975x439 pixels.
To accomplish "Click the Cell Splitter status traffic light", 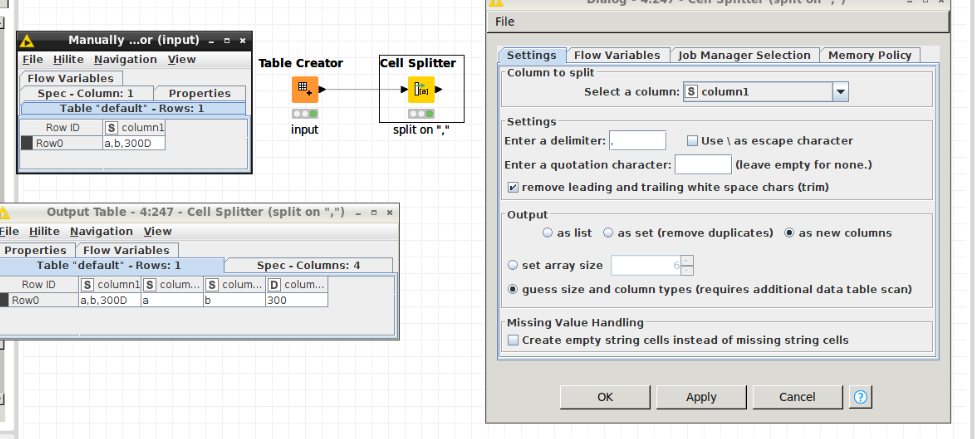I will pyautogui.click(x=421, y=114).
